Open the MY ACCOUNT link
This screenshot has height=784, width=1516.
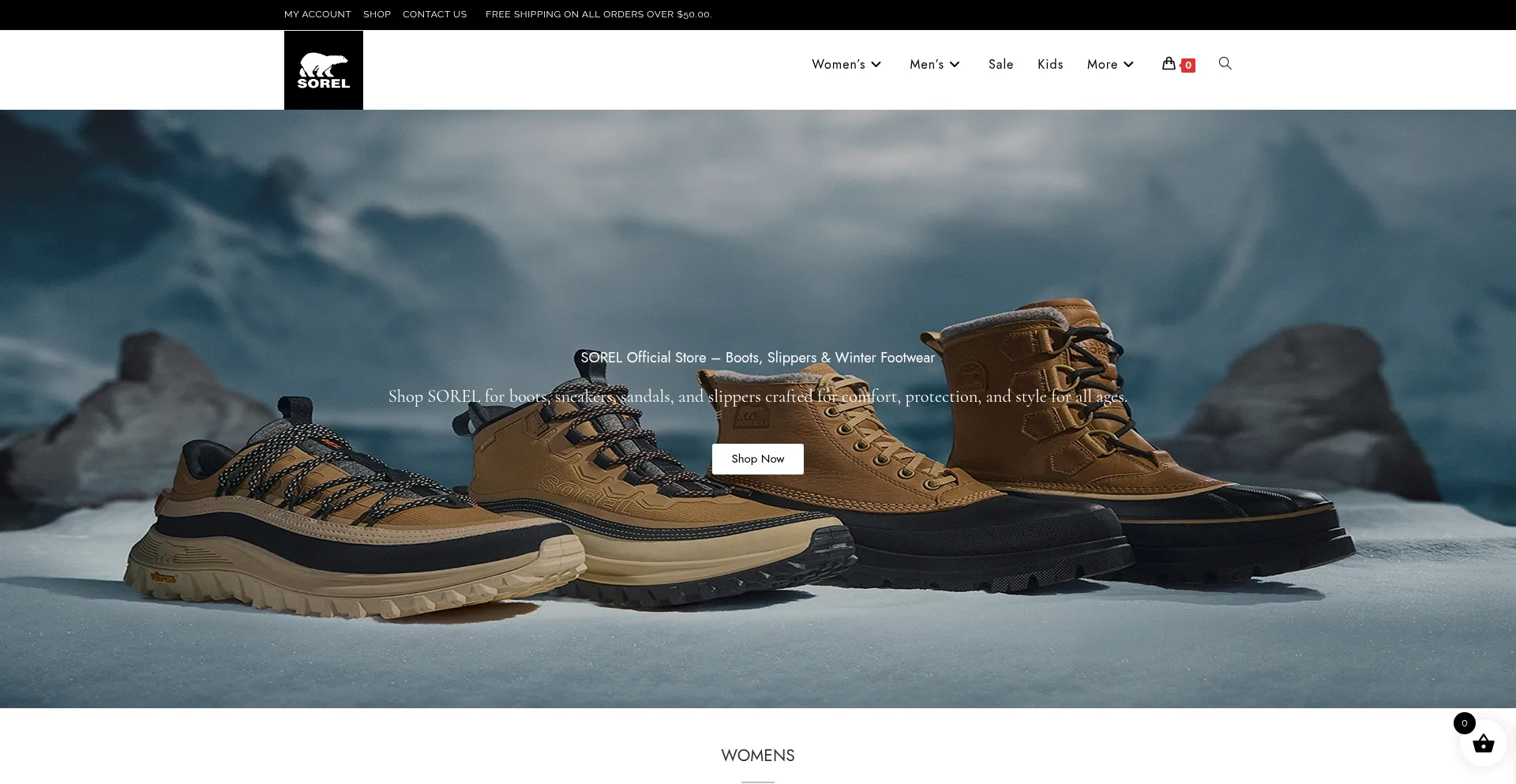317,13
